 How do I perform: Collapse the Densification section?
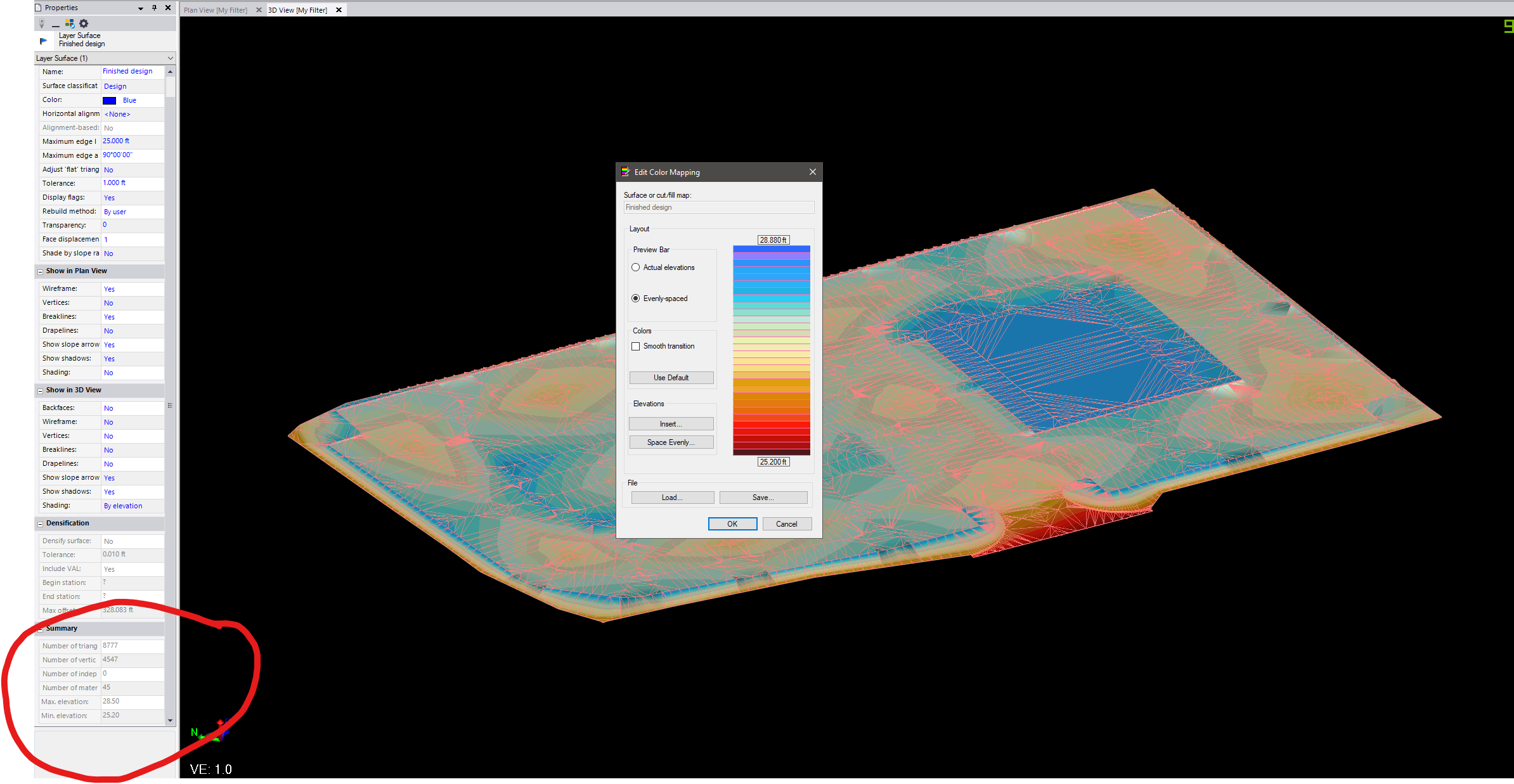40,524
